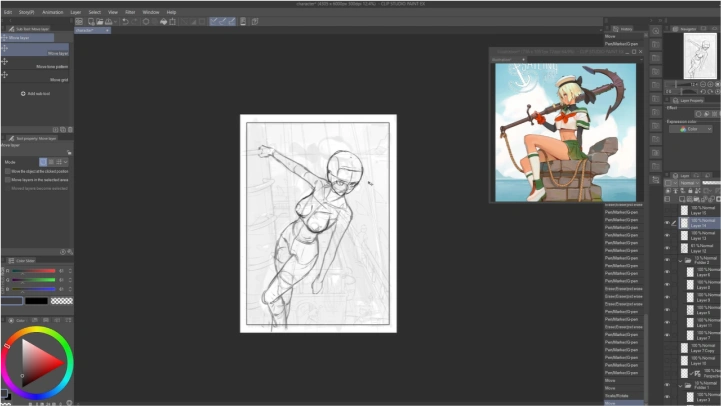Click the border effect icon in Layer Property
This screenshot has height=406, width=721.
tap(698, 114)
